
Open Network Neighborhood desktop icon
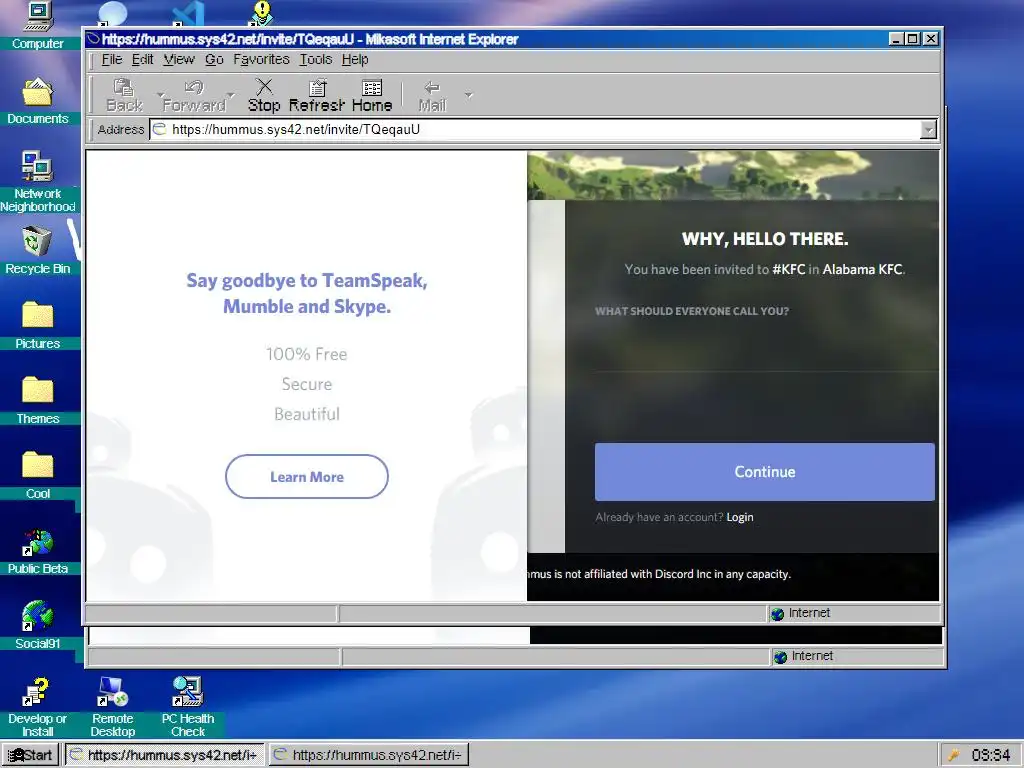click(x=38, y=182)
